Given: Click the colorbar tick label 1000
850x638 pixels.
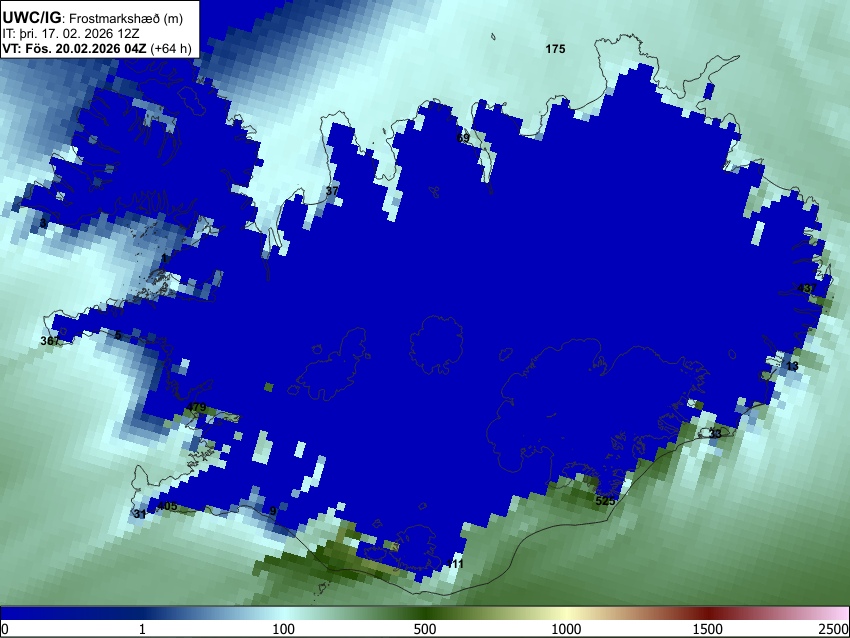Looking at the screenshot, I should (x=566, y=629).
